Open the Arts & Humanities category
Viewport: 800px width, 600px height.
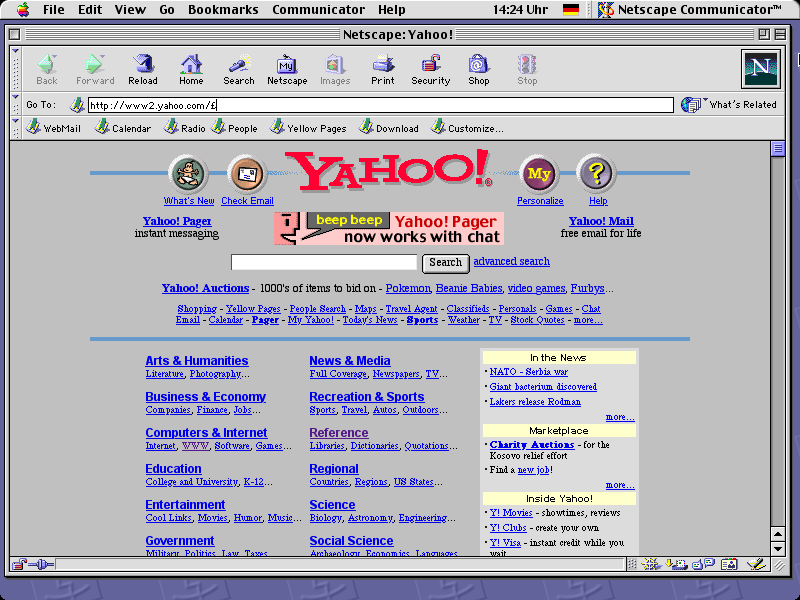(x=197, y=361)
